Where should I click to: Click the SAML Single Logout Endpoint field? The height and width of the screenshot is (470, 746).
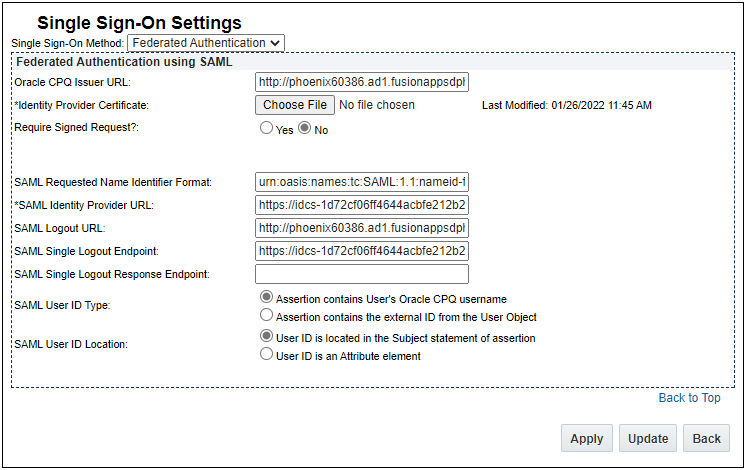tap(362, 251)
